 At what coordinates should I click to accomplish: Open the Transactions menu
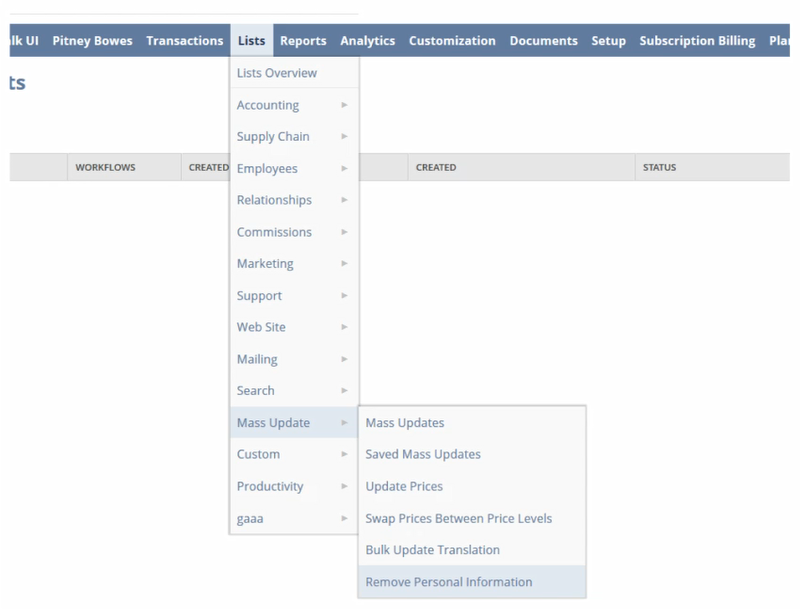click(x=185, y=41)
